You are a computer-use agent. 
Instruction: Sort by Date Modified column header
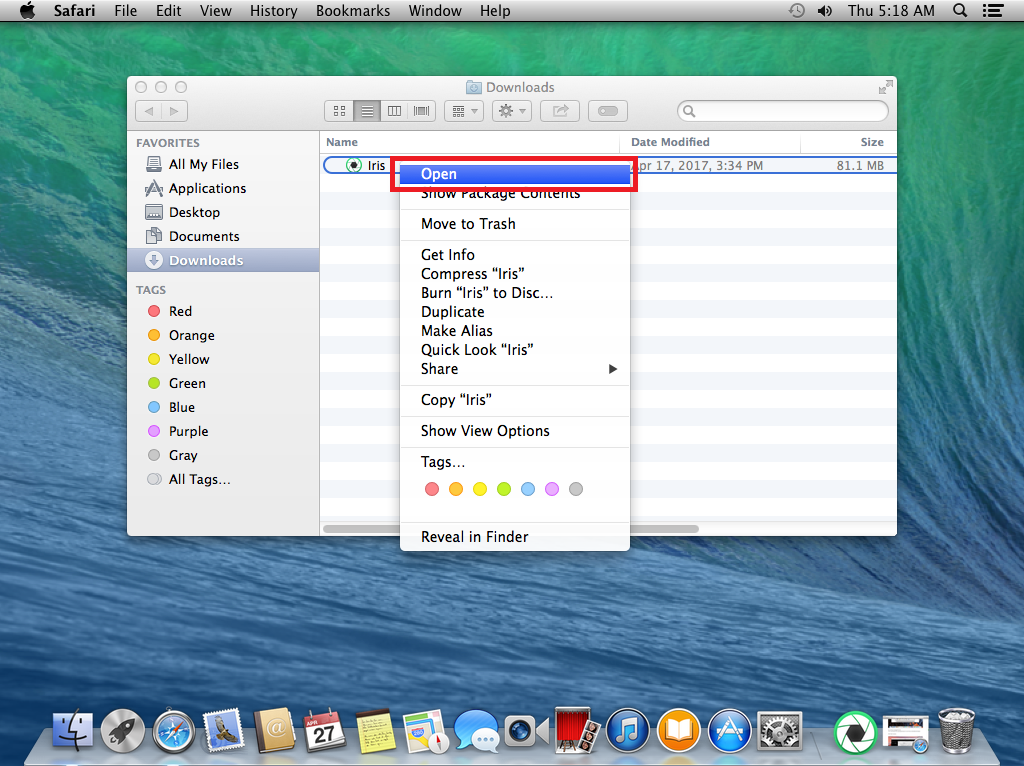pyautogui.click(x=710, y=142)
